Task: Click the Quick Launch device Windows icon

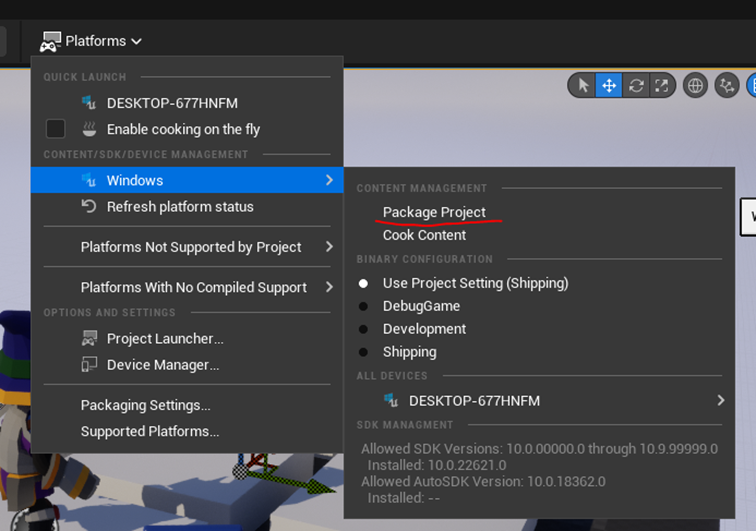Action: pyautogui.click(x=89, y=103)
